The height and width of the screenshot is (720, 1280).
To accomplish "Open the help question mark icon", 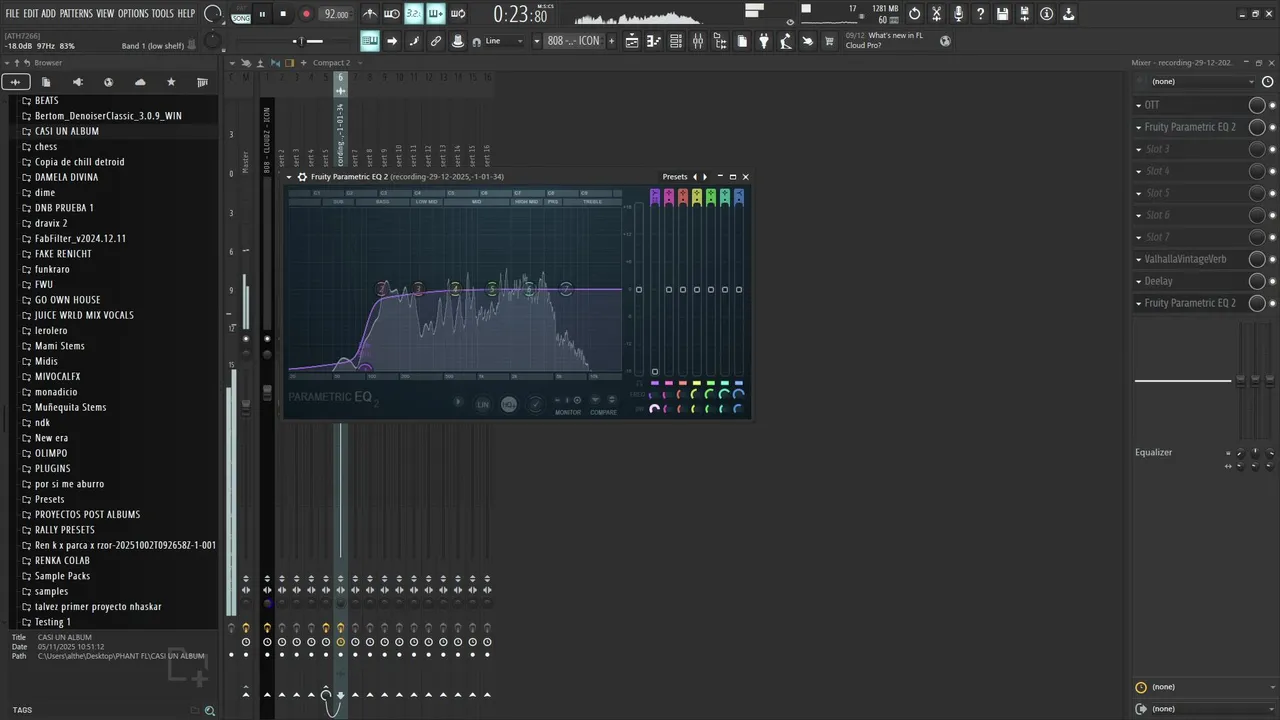I will (980, 14).
